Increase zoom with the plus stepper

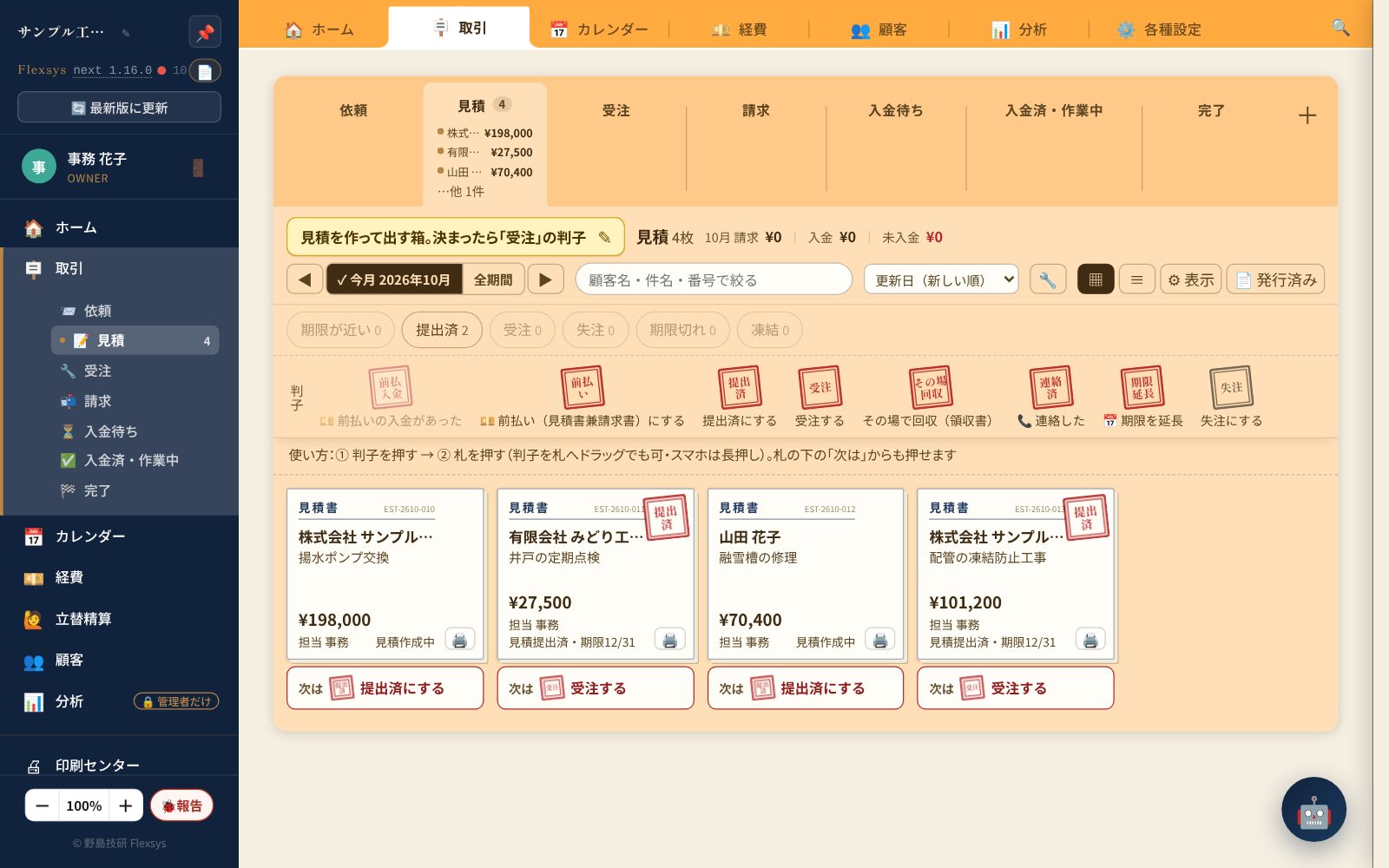(x=126, y=806)
